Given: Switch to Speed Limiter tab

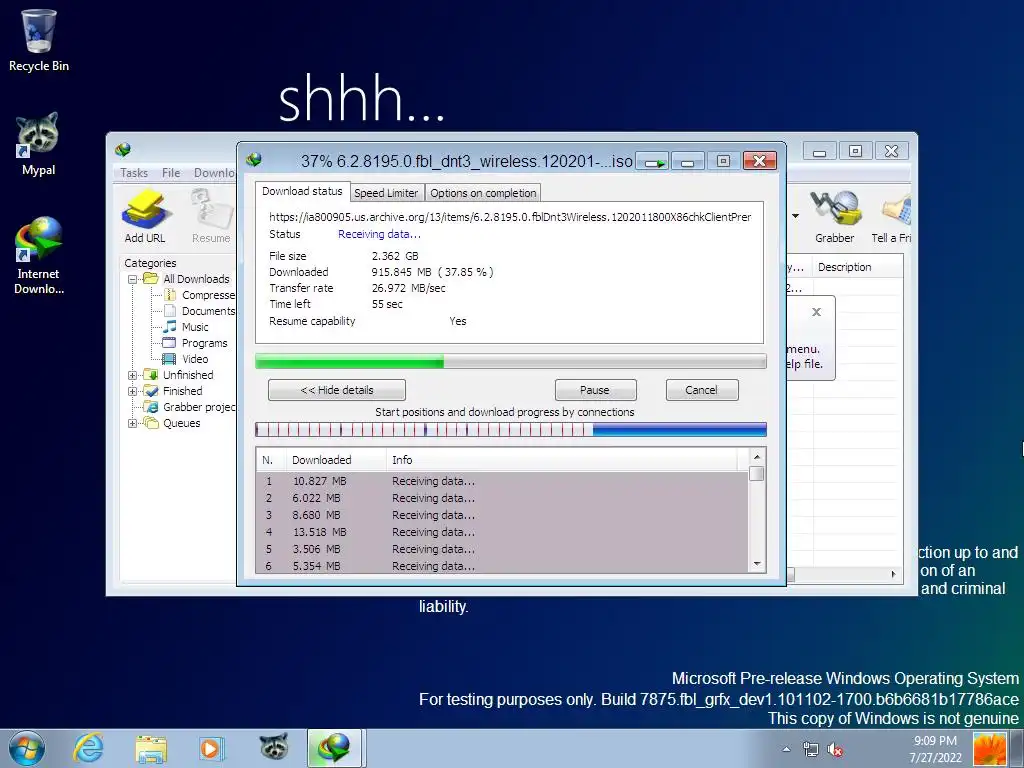Looking at the screenshot, I should point(386,193).
